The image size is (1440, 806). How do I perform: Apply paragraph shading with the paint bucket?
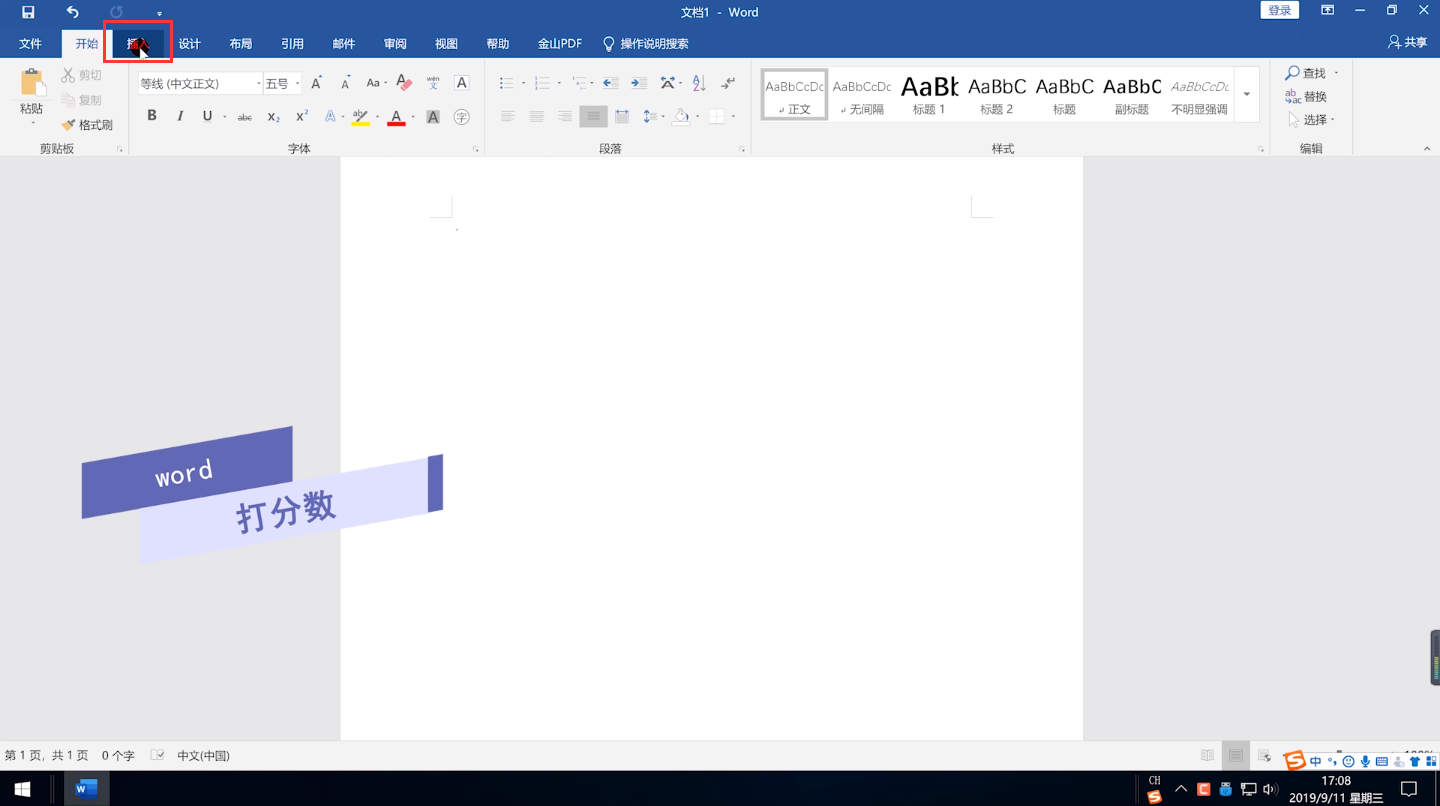click(x=681, y=117)
